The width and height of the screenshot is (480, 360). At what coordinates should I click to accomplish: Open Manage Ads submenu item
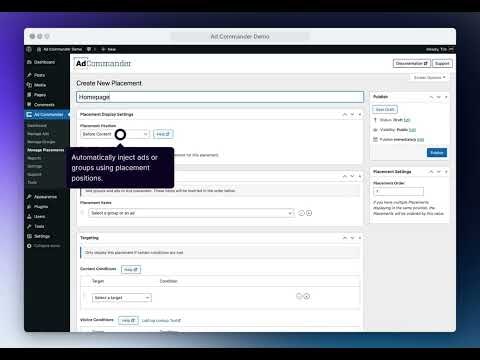(38, 134)
